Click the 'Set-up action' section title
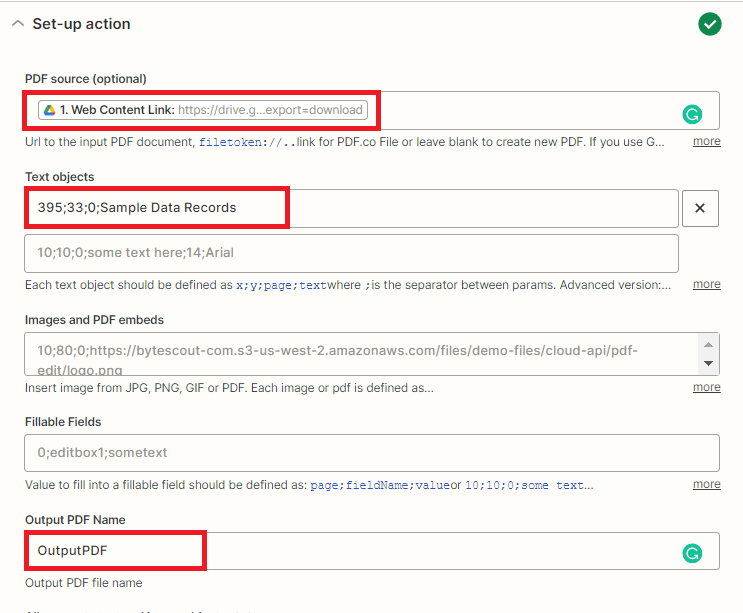This screenshot has height=613, width=743. coord(81,24)
